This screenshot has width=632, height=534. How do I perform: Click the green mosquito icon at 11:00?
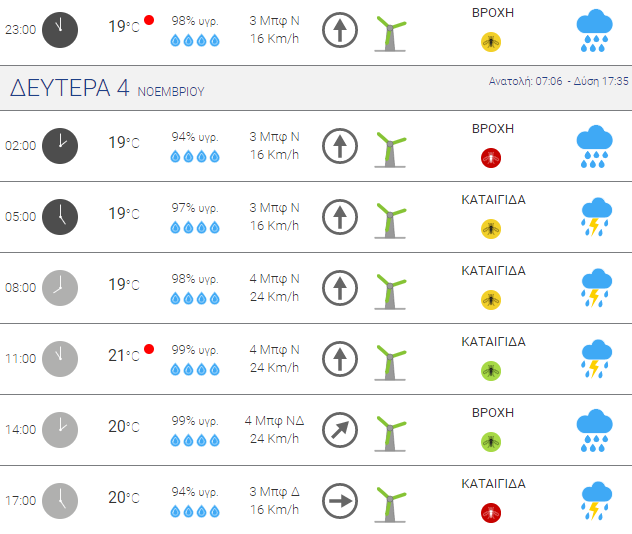pos(491,371)
